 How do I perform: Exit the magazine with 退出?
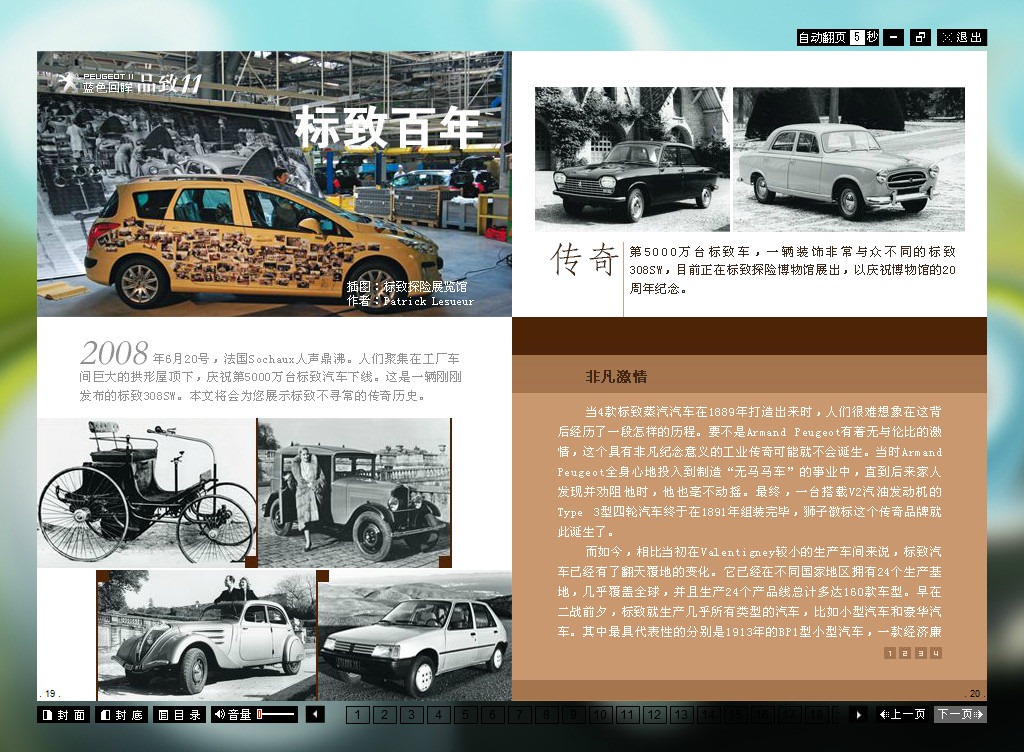962,38
